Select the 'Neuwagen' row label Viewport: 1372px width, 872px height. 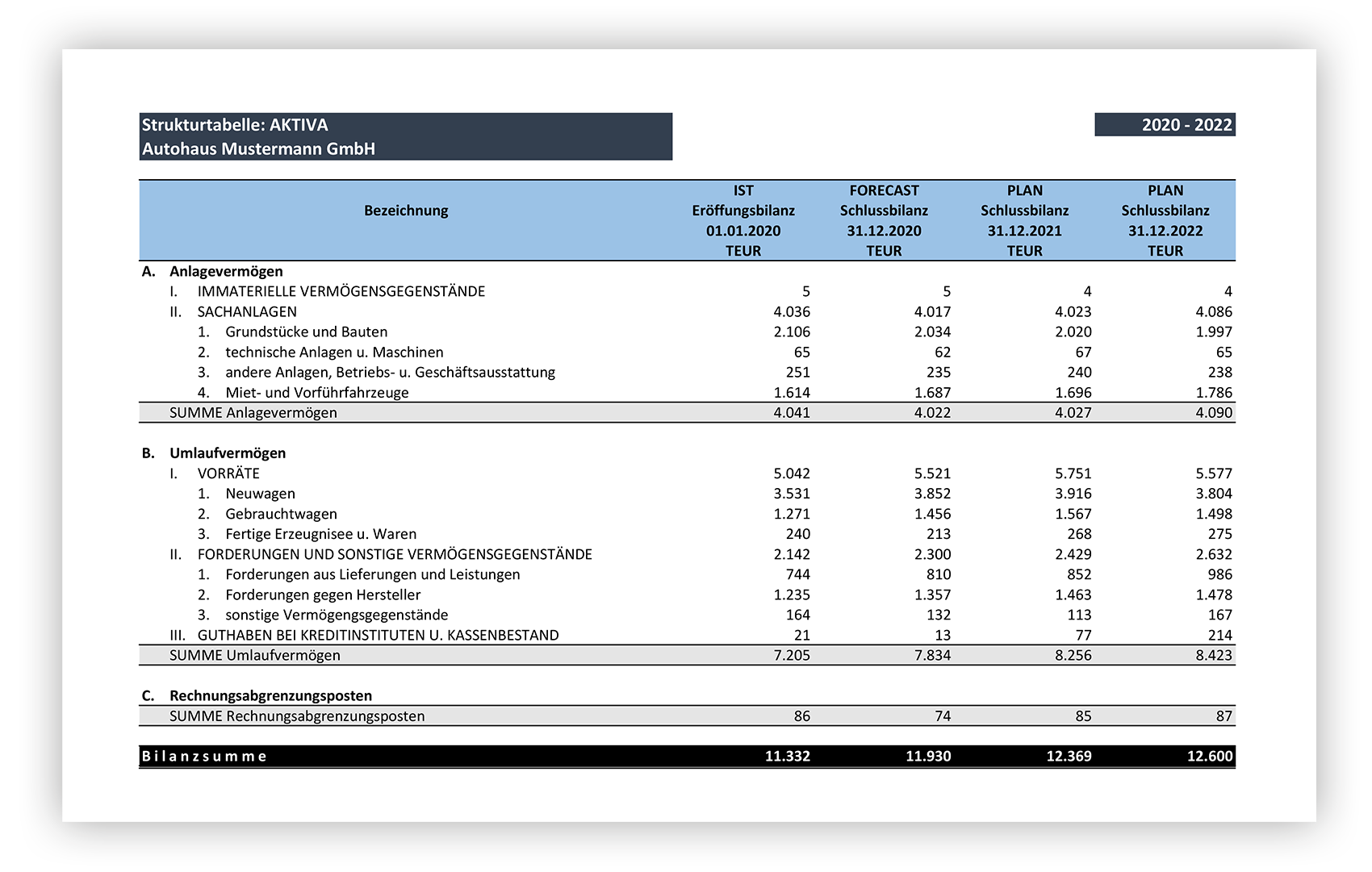point(260,494)
